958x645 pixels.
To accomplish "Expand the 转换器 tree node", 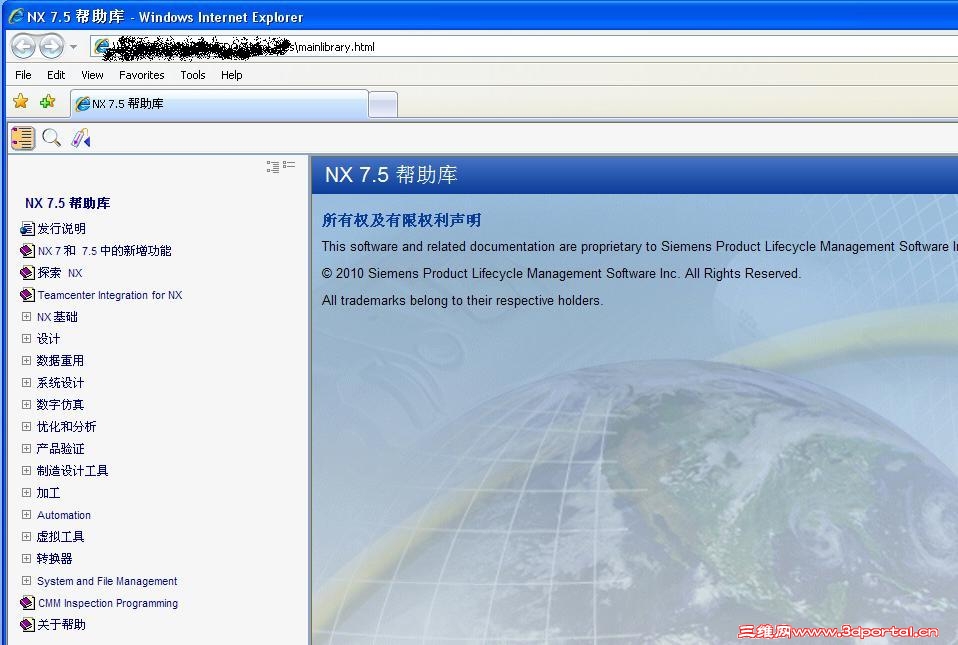I will pos(26,558).
